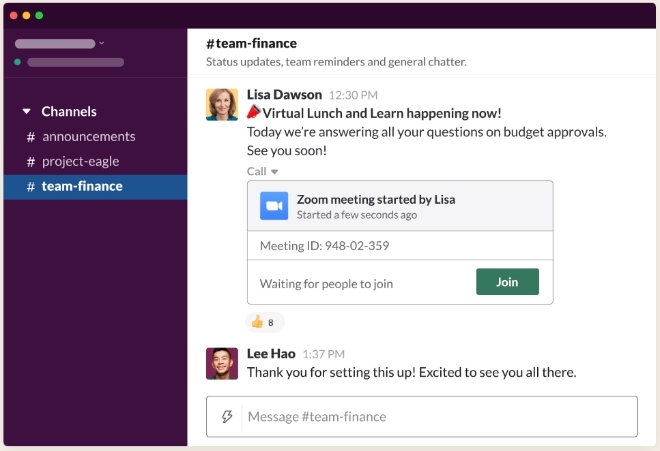The width and height of the screenshot is (660, 451).
Task: Click the thumbs up reaction with 8
Action: point(265,323)
